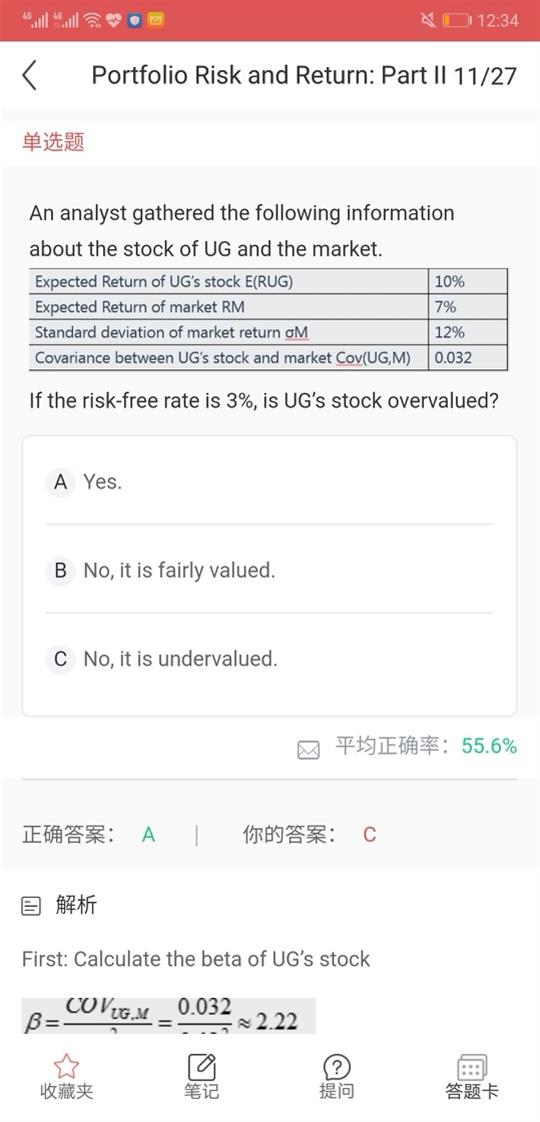This screenshot has width=540, height=1122.
Task: Tap the beta formula image
Action: click(x=168, y=1016)
